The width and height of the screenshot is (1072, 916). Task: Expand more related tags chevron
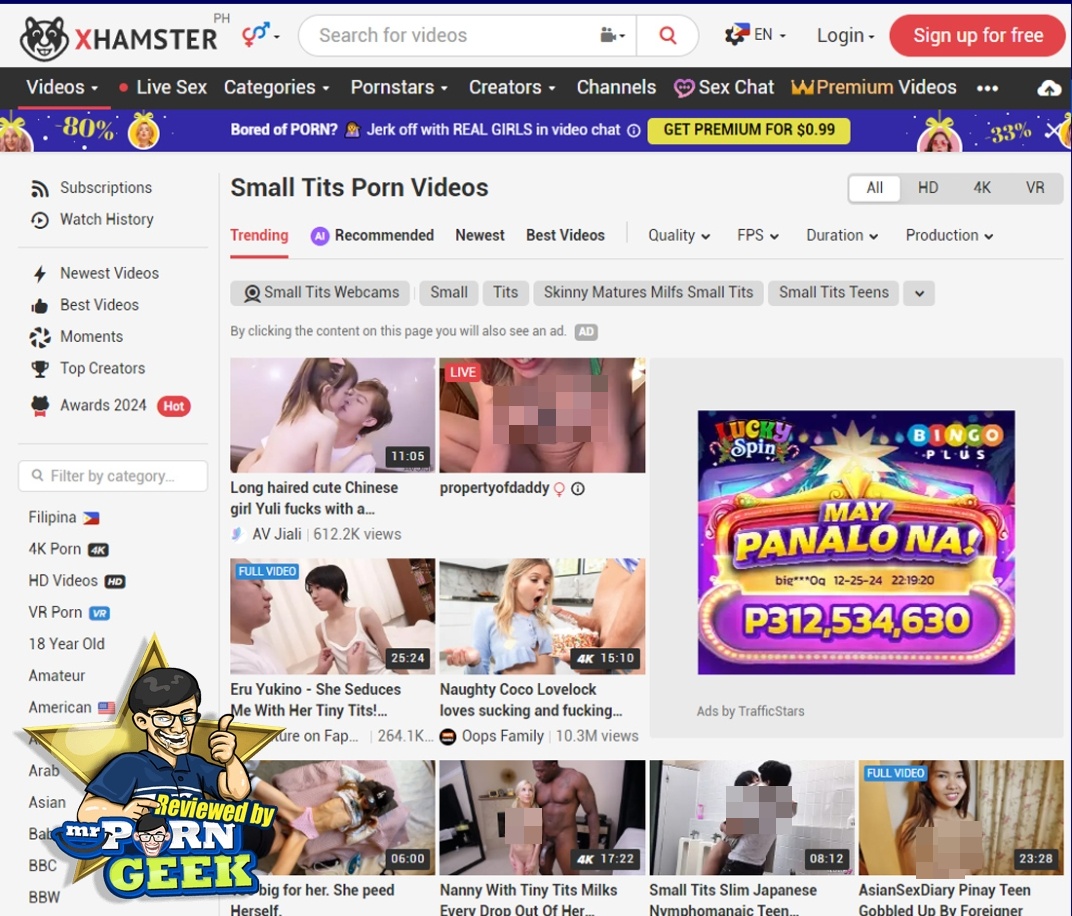[x=919, y=293]
